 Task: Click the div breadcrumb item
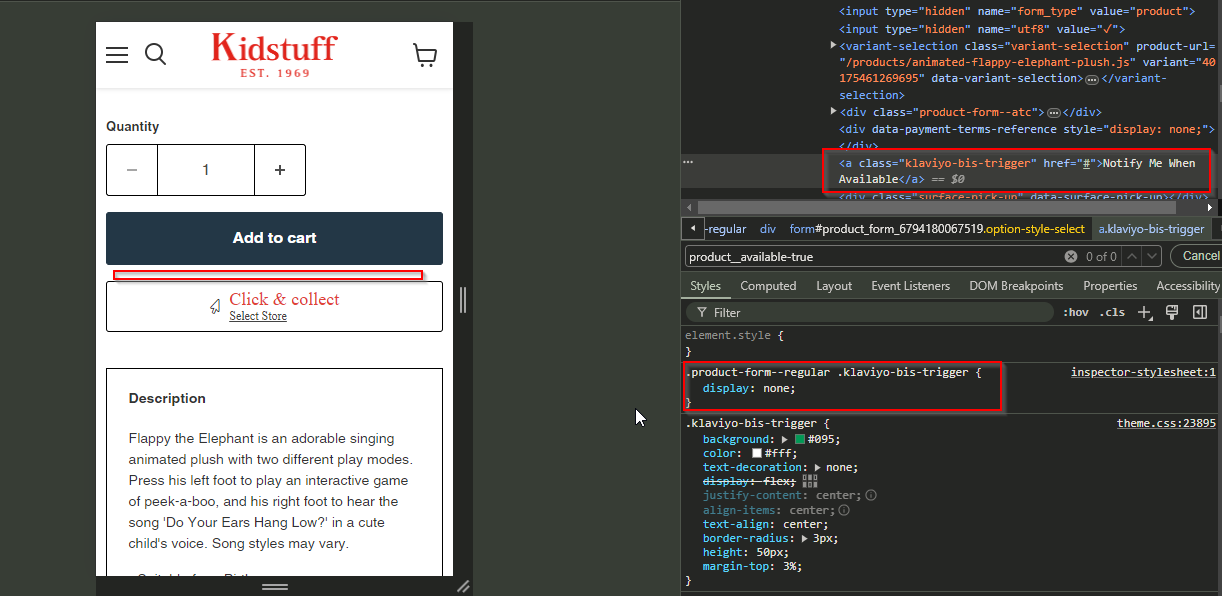[x=768, y=229]
